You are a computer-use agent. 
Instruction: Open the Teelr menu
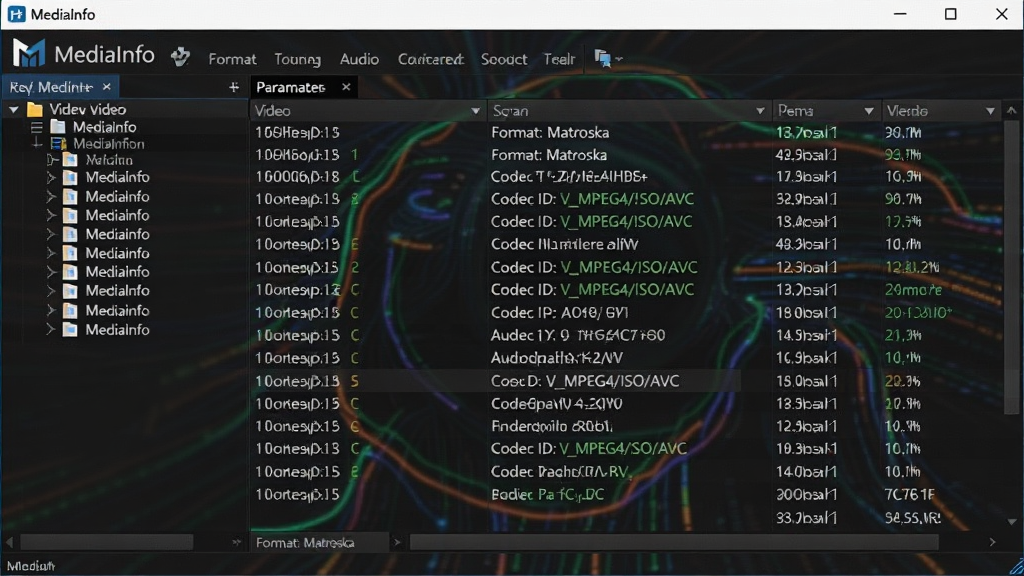click(x=559, y=59)
